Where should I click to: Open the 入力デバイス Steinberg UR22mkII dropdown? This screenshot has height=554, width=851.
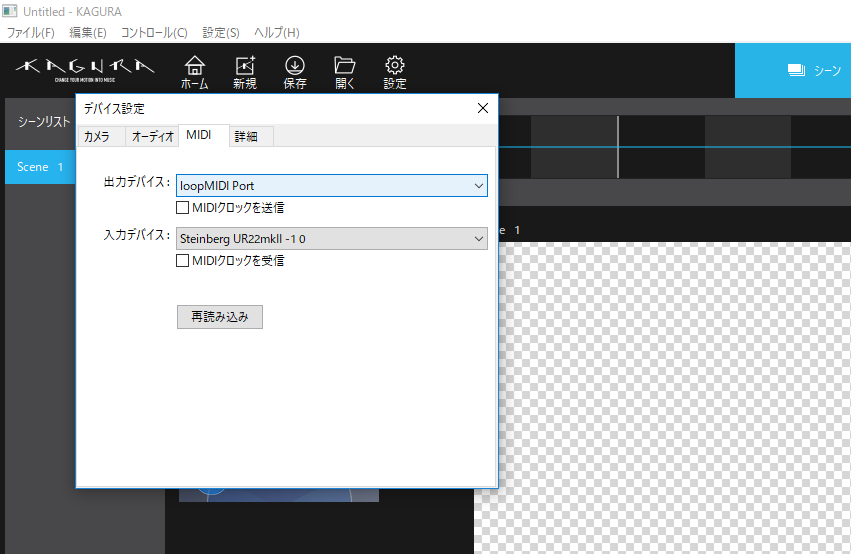pyautogui.click(x=332, y=239)
